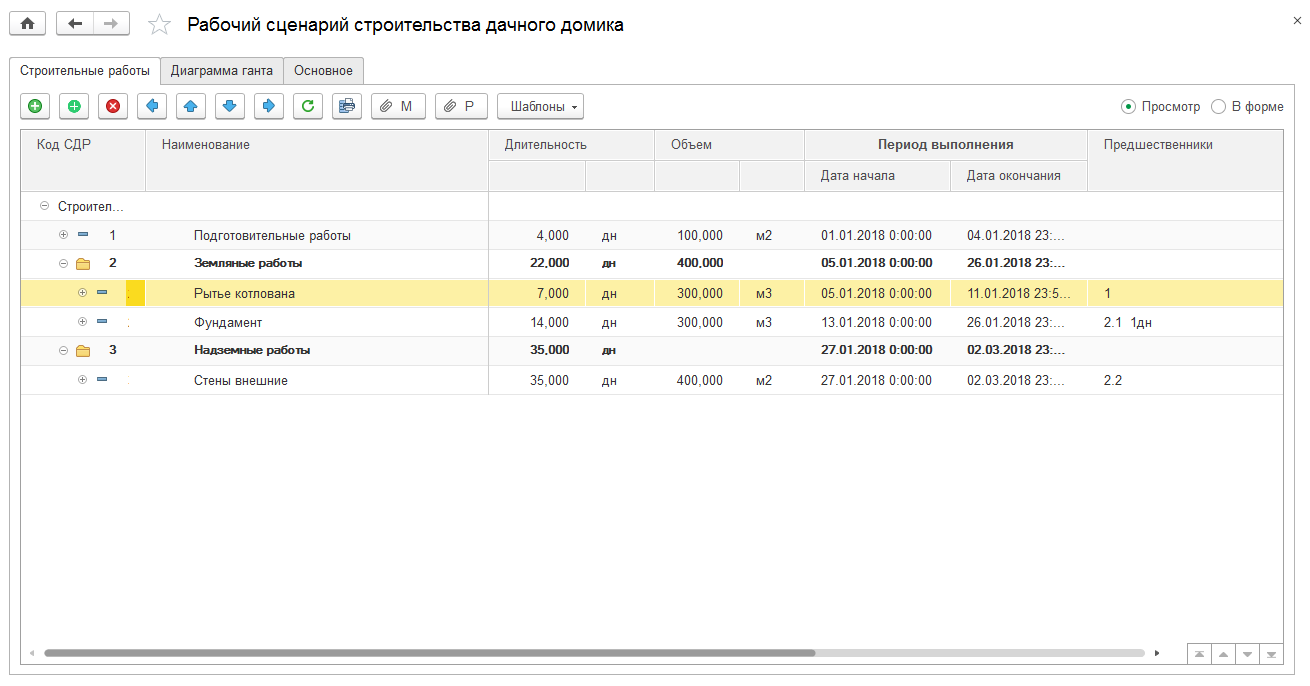Click the horizontal scrollbar thumb

point(430,653)
